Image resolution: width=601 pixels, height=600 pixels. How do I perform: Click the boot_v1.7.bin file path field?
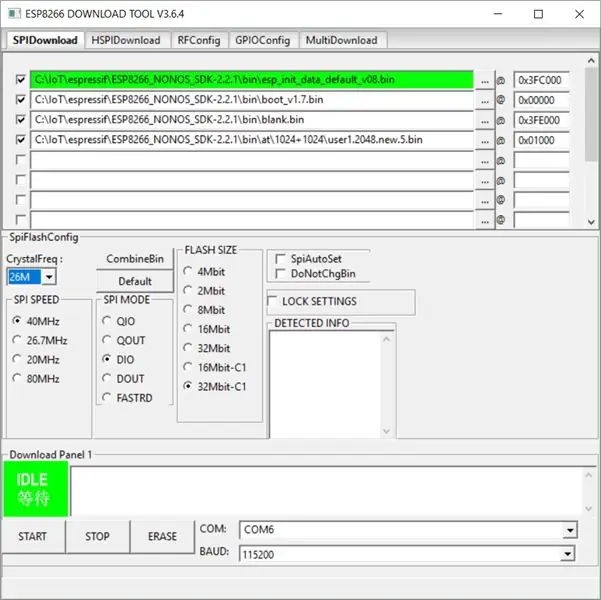[x=252, y=100]
